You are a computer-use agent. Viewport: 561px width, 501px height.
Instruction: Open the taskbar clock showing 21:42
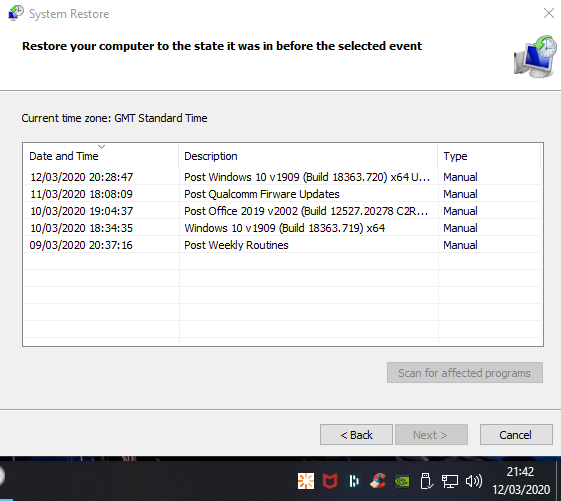[x=521, y=481]
